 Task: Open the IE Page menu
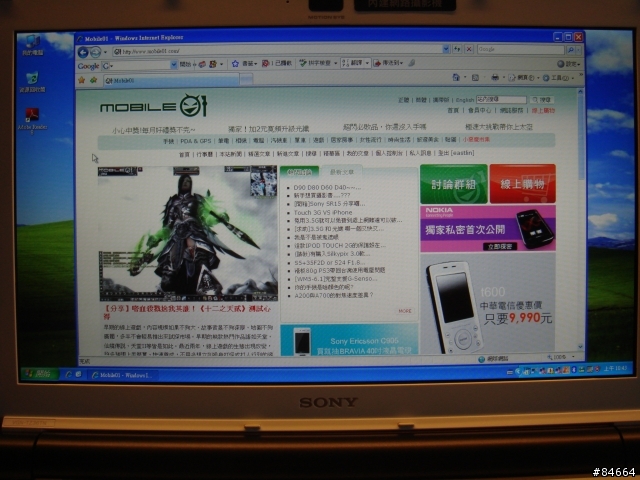tap(522, 78)
